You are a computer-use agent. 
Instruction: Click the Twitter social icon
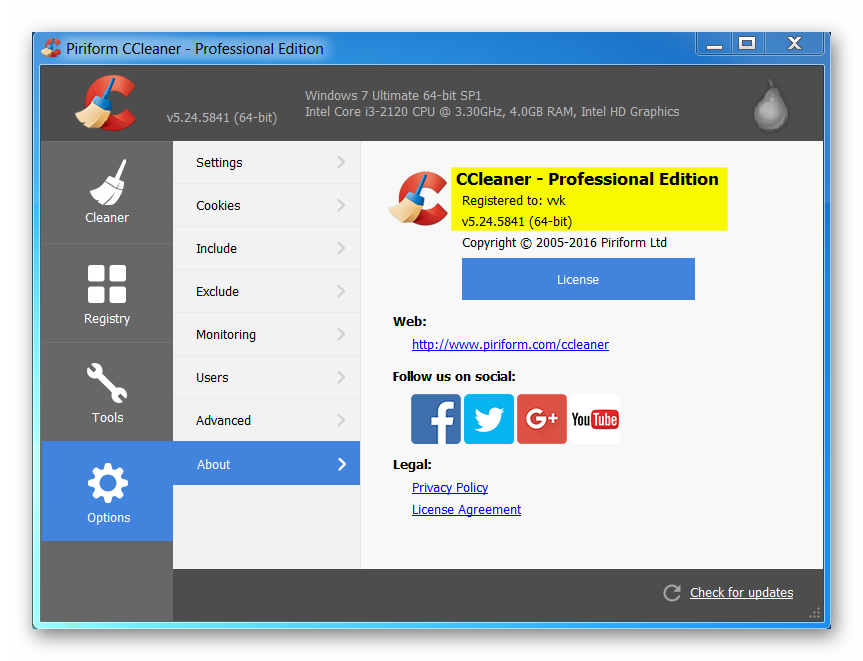point(489,419)
